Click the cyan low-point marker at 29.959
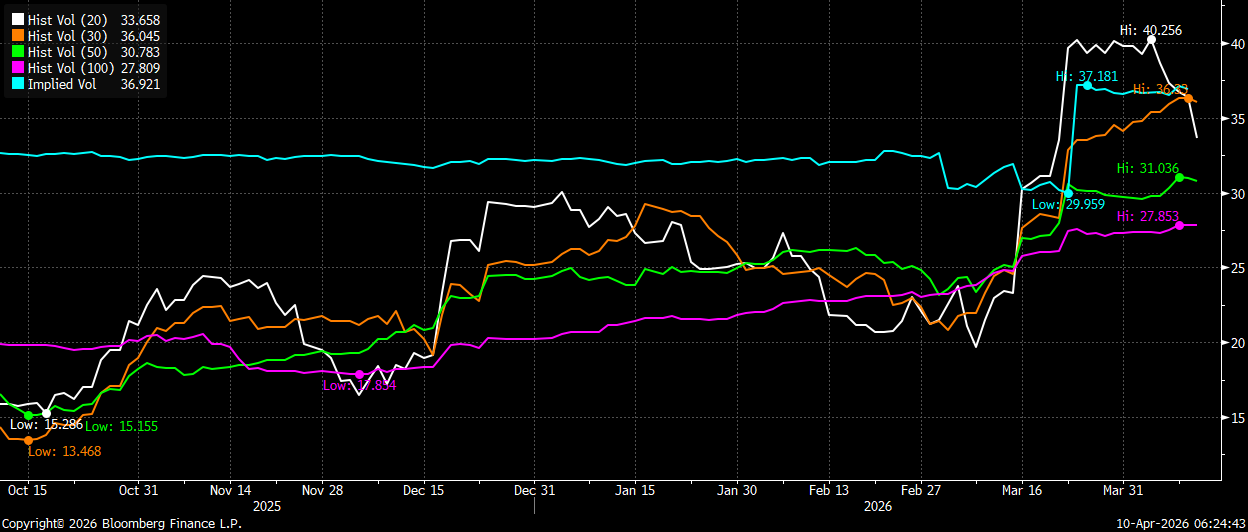This screenshot has width=1248, height=532. (x=1068, y=194)
